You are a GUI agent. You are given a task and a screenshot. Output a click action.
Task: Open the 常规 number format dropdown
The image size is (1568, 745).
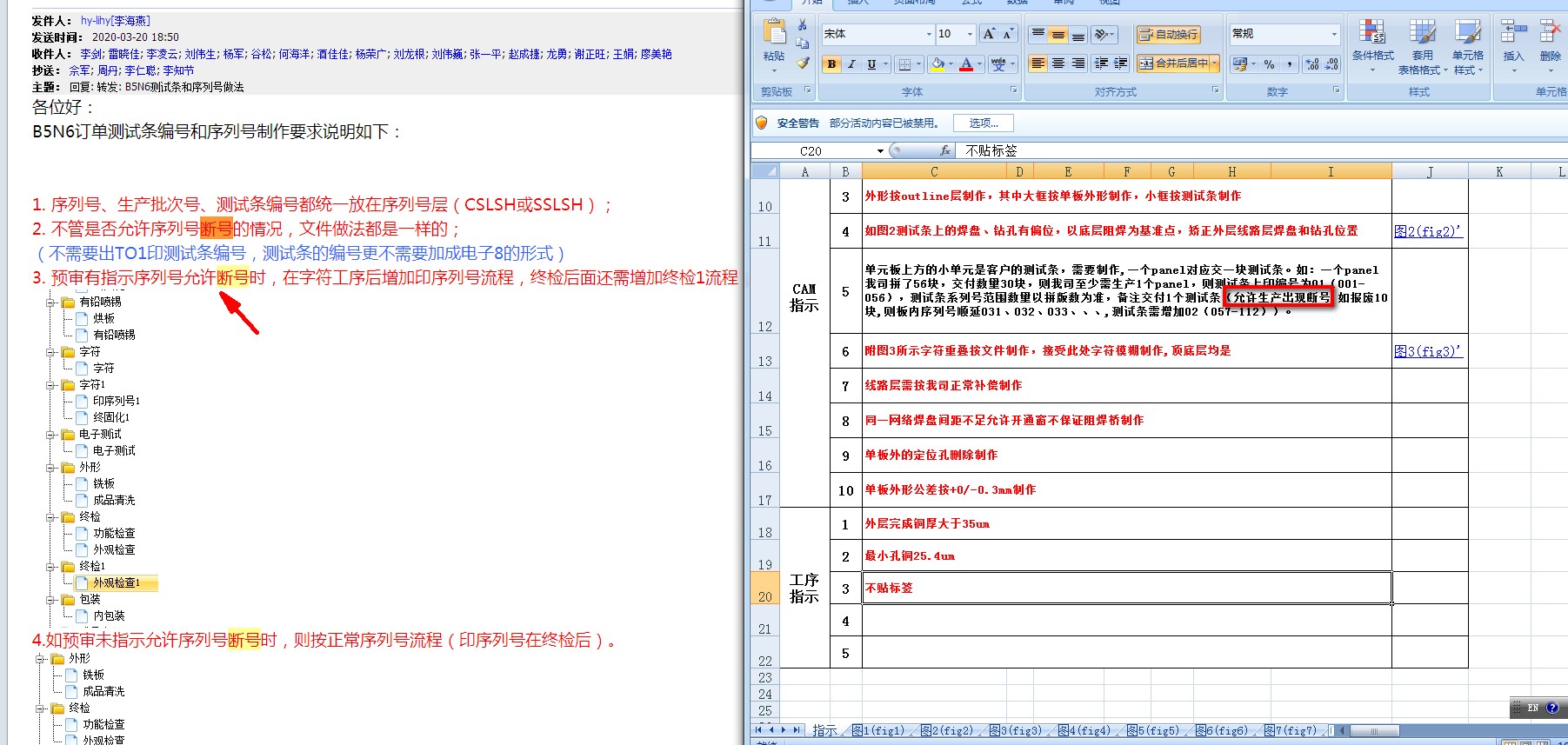[x=1334, y=34]
